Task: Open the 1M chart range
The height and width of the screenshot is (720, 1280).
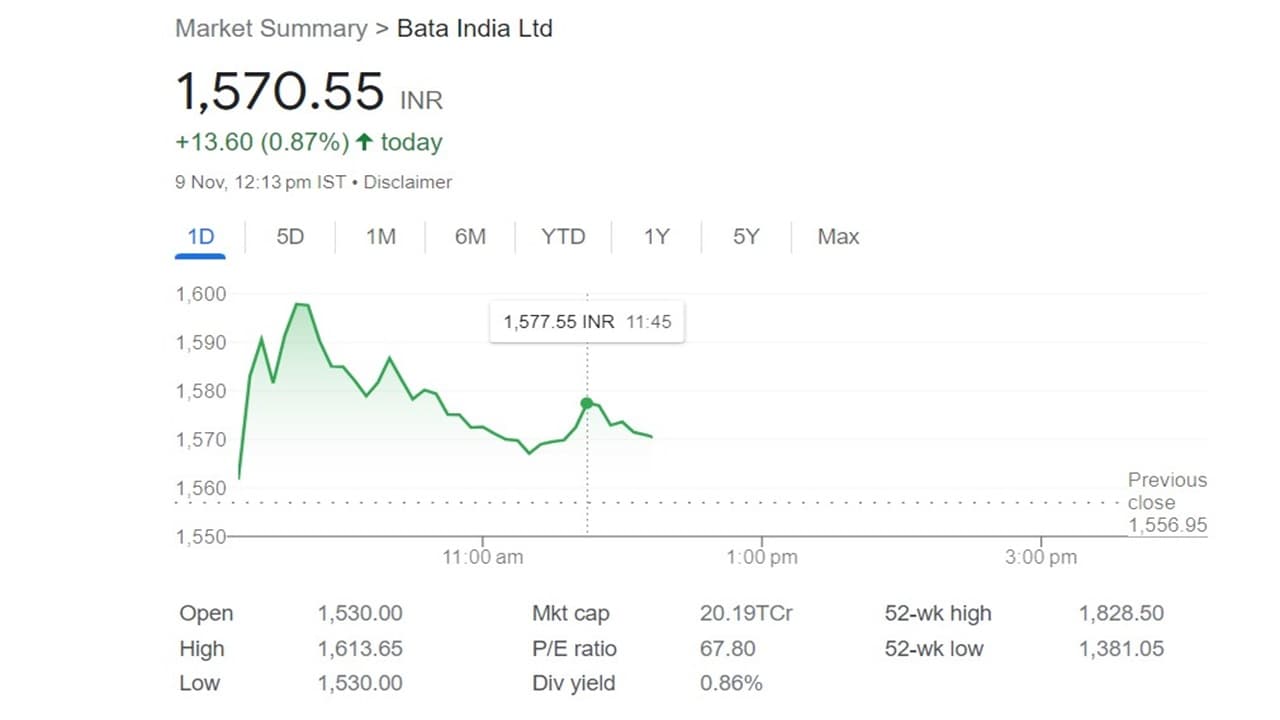Action: [380, 237]
